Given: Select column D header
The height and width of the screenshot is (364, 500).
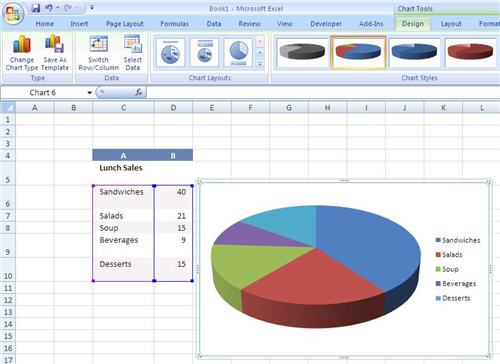Looking at the screenshot, I should point(173,108).
